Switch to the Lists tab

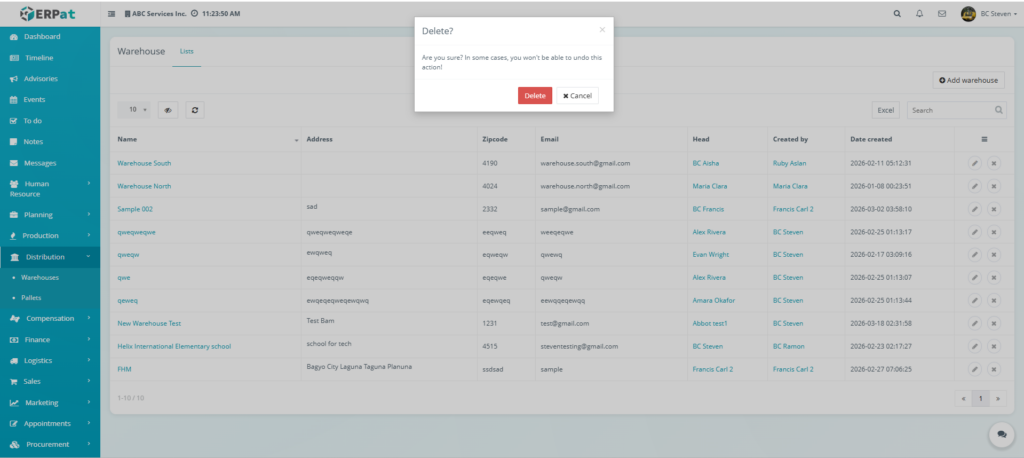(187, 51)
